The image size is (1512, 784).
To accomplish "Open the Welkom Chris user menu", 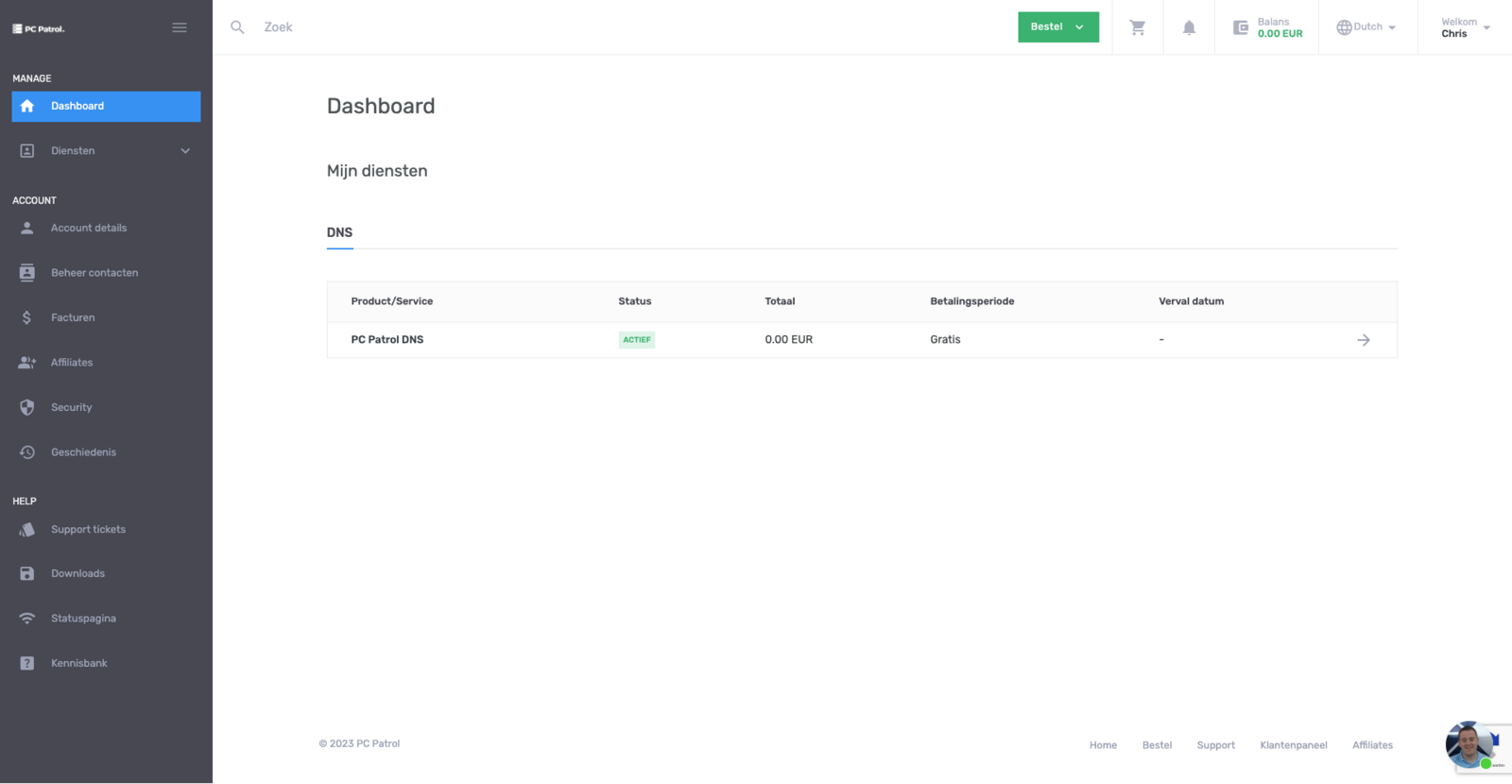I will tap(1464, 27).
